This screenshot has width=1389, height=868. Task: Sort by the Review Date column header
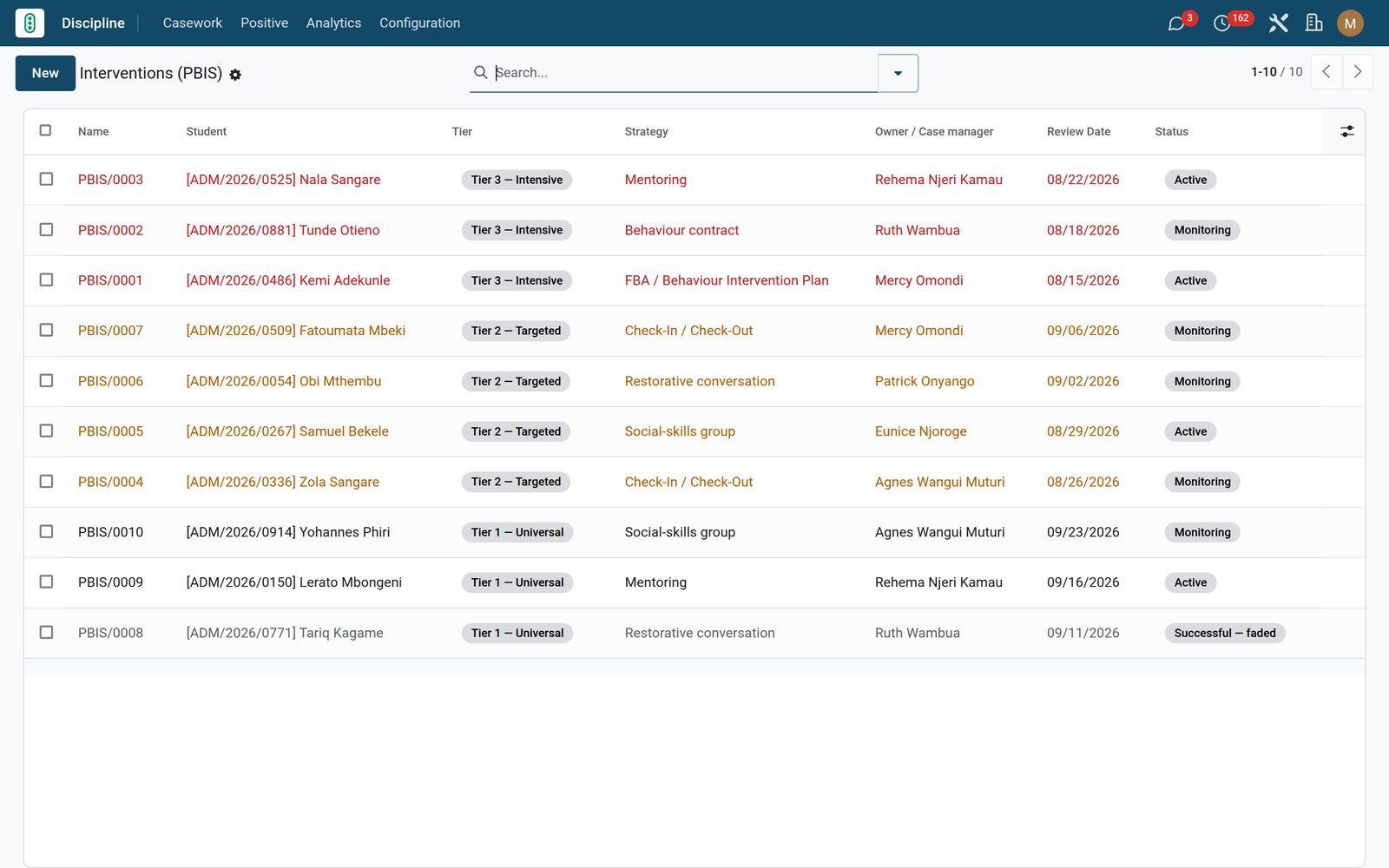[1078, 131]
